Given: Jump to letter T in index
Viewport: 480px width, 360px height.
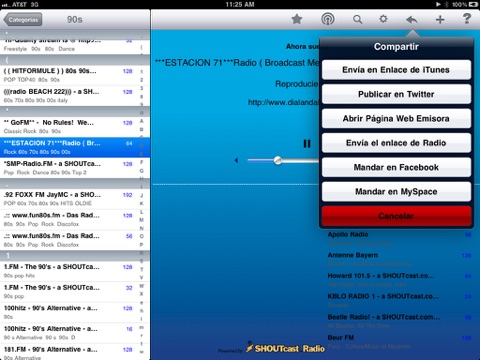Looking at the screenshot, I should [x=142, y=269].
